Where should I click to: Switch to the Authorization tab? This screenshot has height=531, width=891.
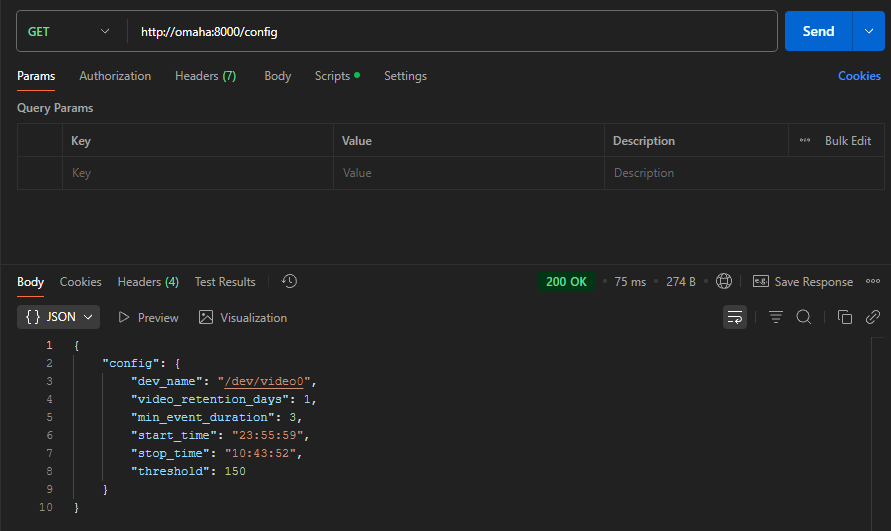(115, 76)
